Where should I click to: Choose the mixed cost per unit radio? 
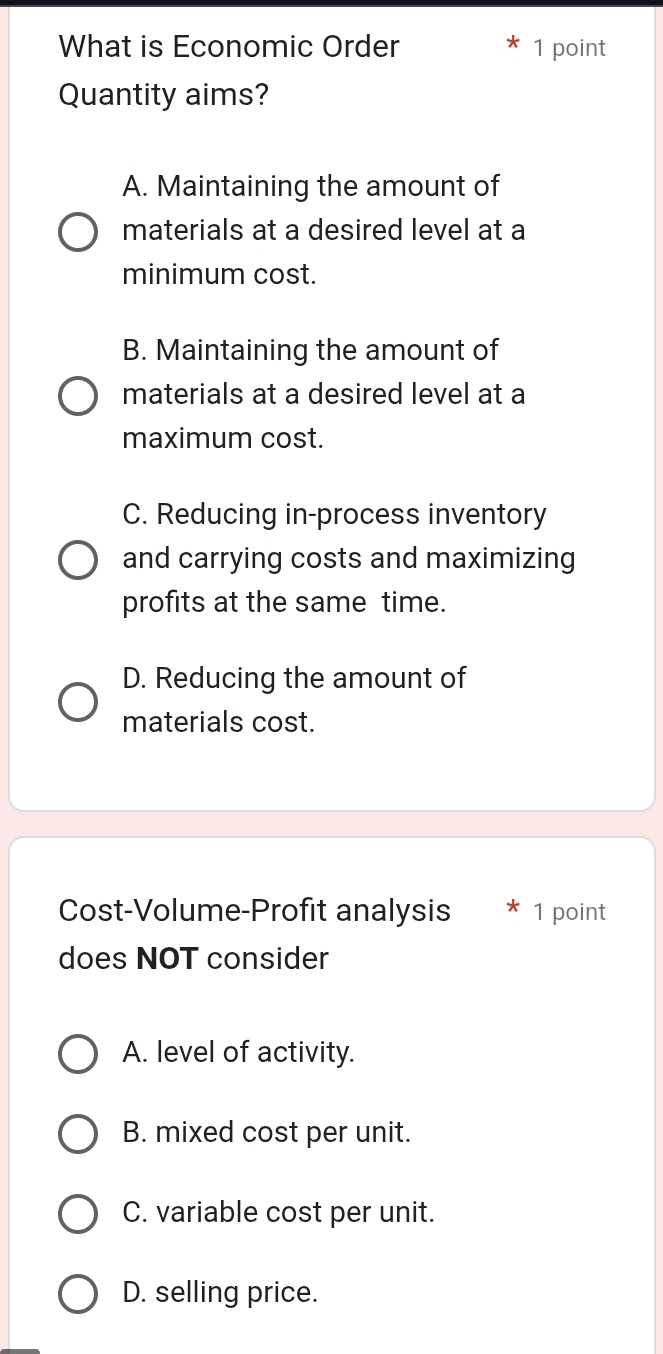[x=78, y=1133]
